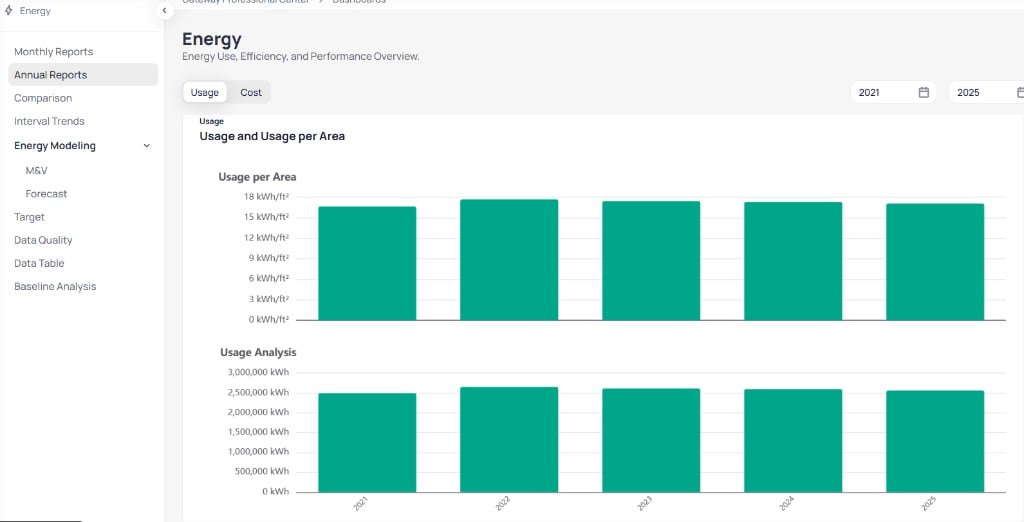Click the Energy page title
This screenshot has height=522, width=1024.
(212, 39)
